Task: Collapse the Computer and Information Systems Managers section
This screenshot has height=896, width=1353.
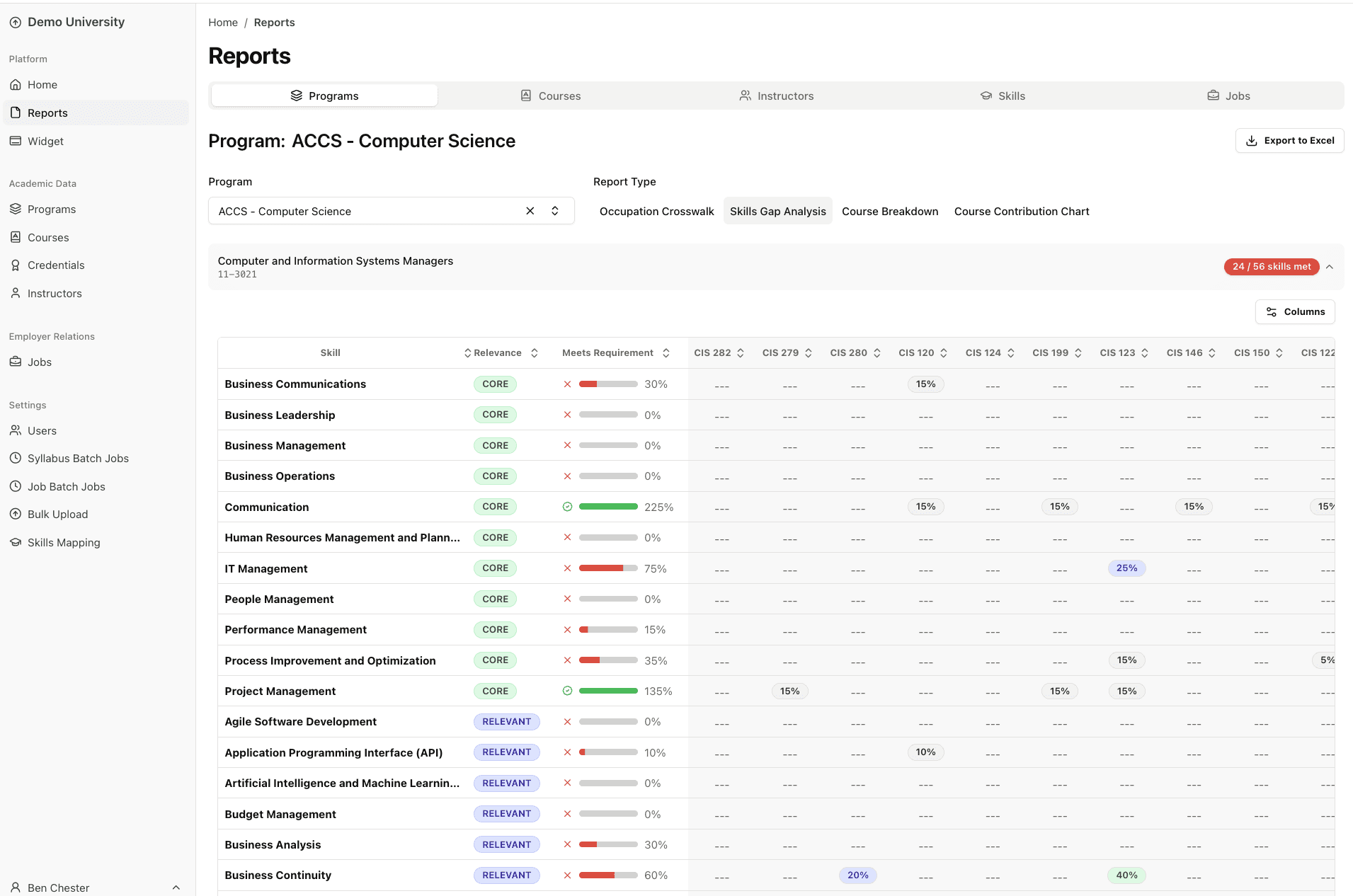Action: coord(1330,267)
